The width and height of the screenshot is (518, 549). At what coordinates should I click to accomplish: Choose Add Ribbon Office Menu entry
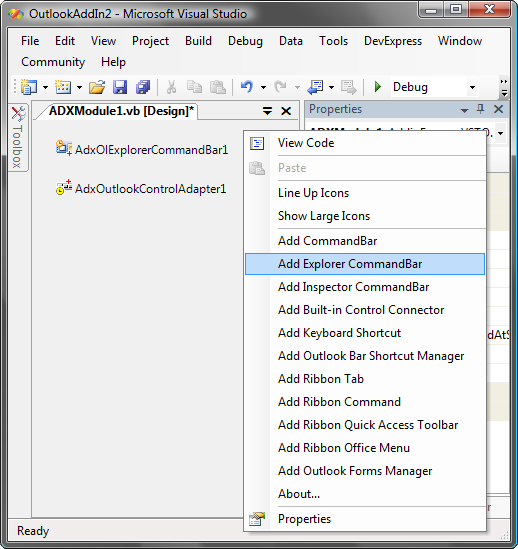tap(365, 448)
